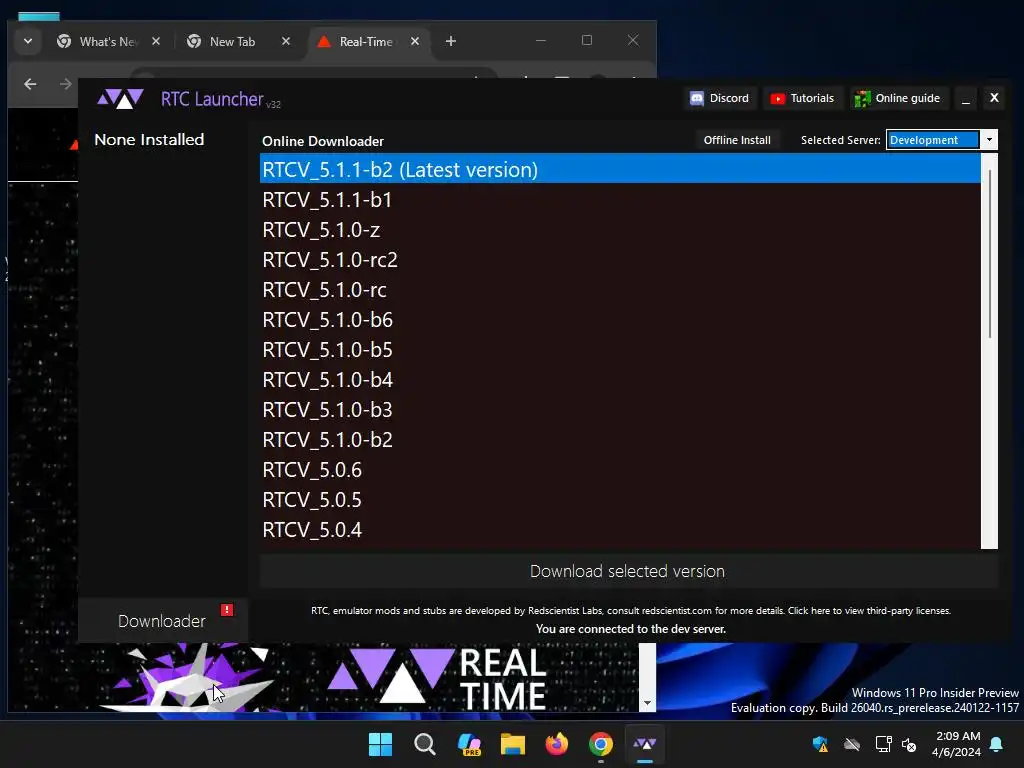Select RTCV_5.1.0-b6 in the list
Viewport: 1024px width, 768px height.
pos(620,319)
